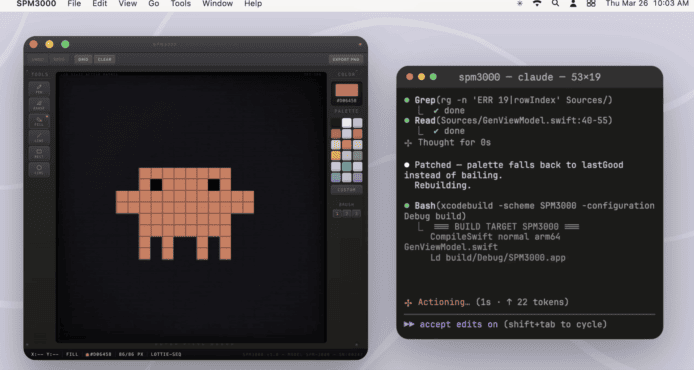Screen dimensions: 694x370
Task: Select the Erase tool
Action: [39, 105]
